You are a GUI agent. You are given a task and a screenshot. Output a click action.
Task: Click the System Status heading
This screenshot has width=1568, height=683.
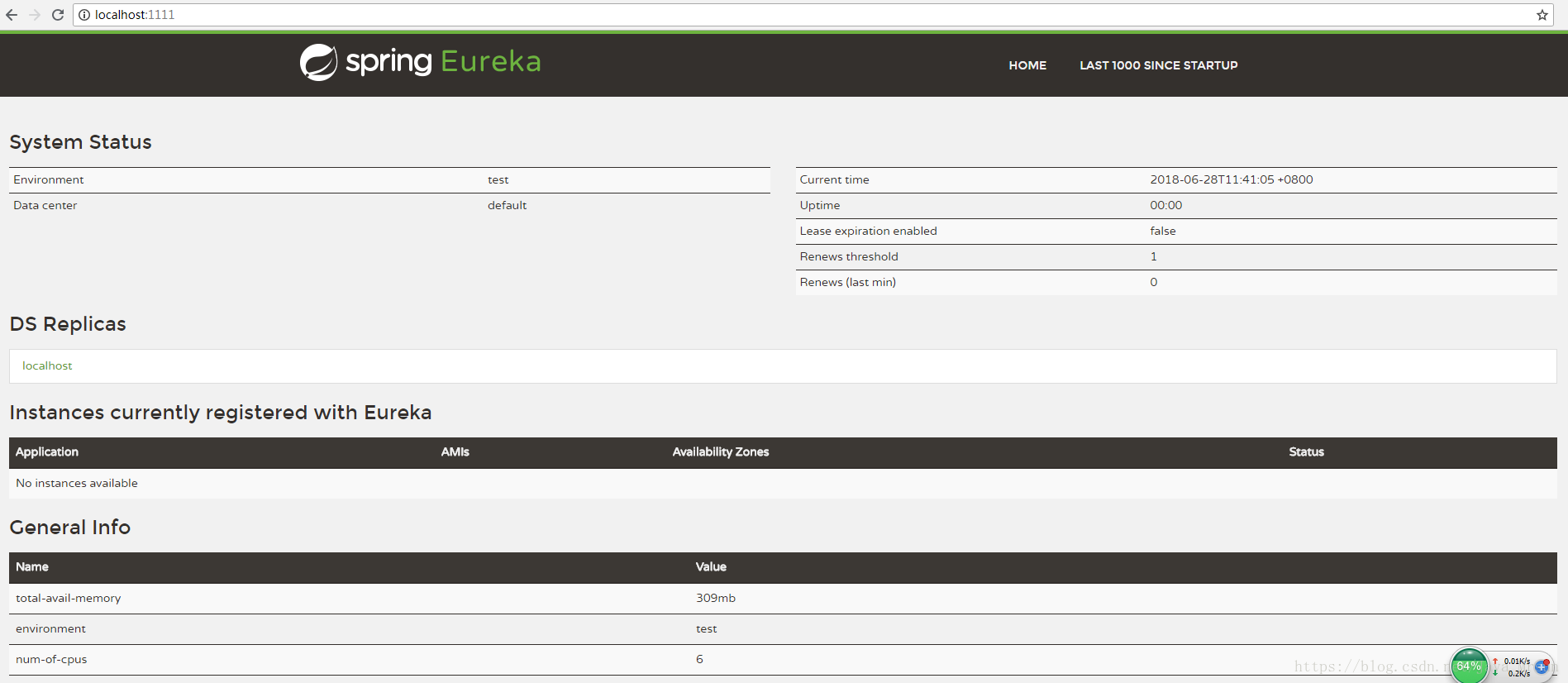[80, 142]
